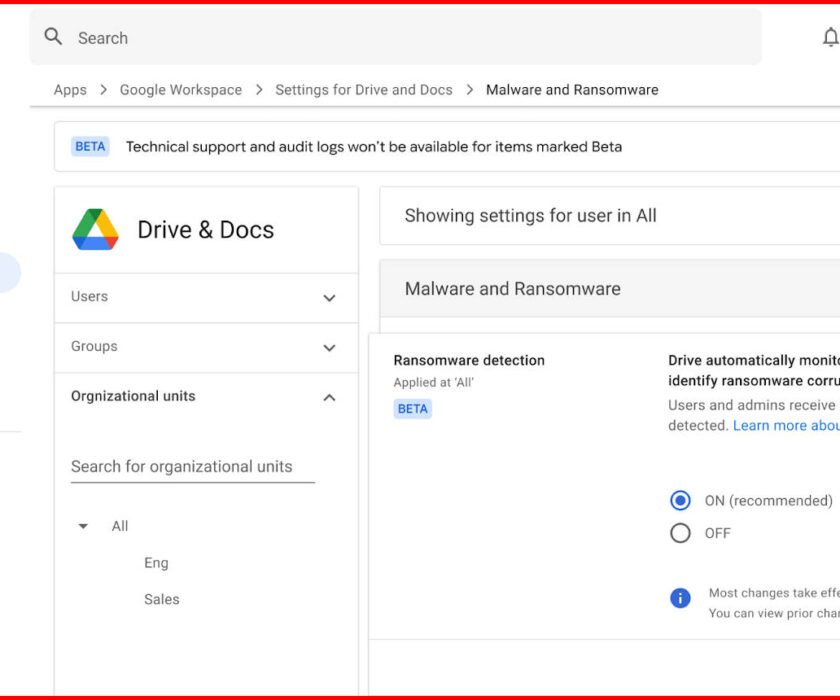Open the Learn more about link
Viewport: 840px width, 700px height.
pyautogui.click(x=785, y=425)
